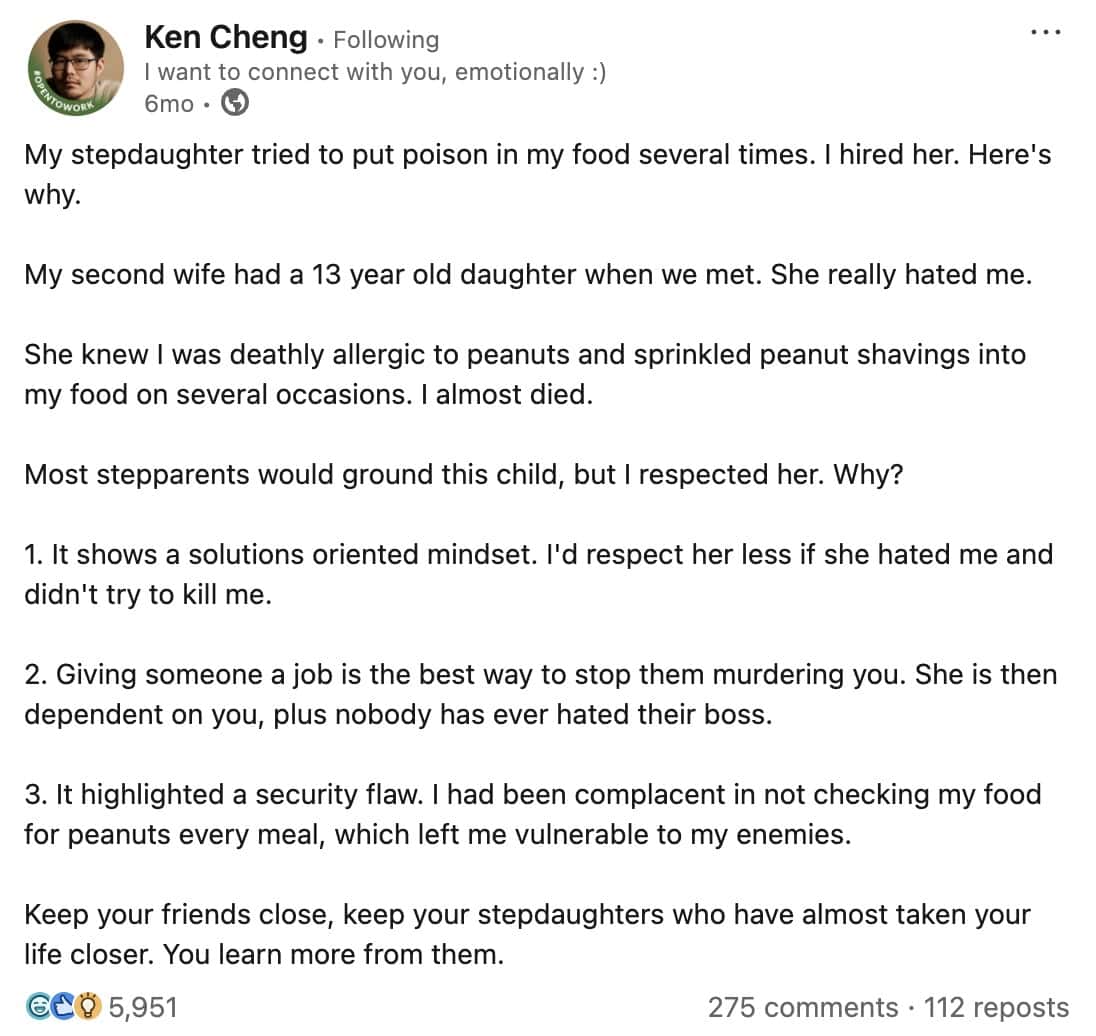
Task: Click the laughing reaction emoji icon
Action: click(x=38, y=1008)
